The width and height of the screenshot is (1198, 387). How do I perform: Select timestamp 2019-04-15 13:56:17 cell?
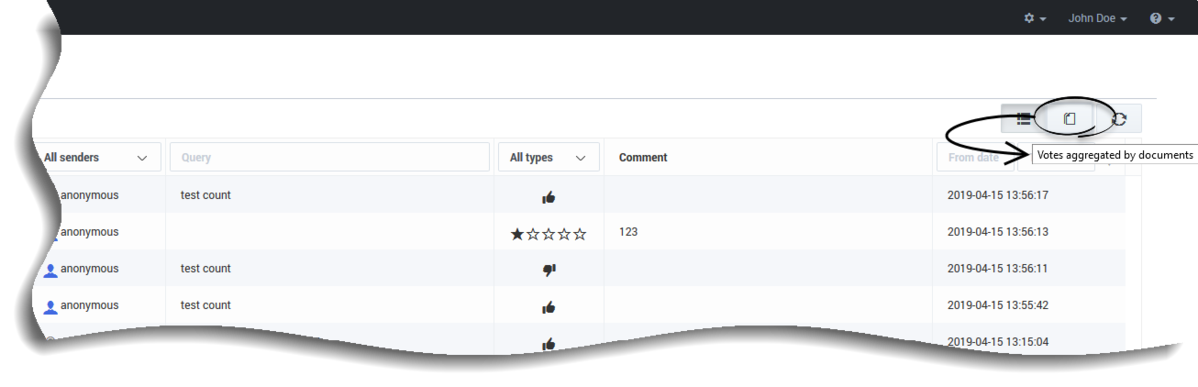(998, 195)
